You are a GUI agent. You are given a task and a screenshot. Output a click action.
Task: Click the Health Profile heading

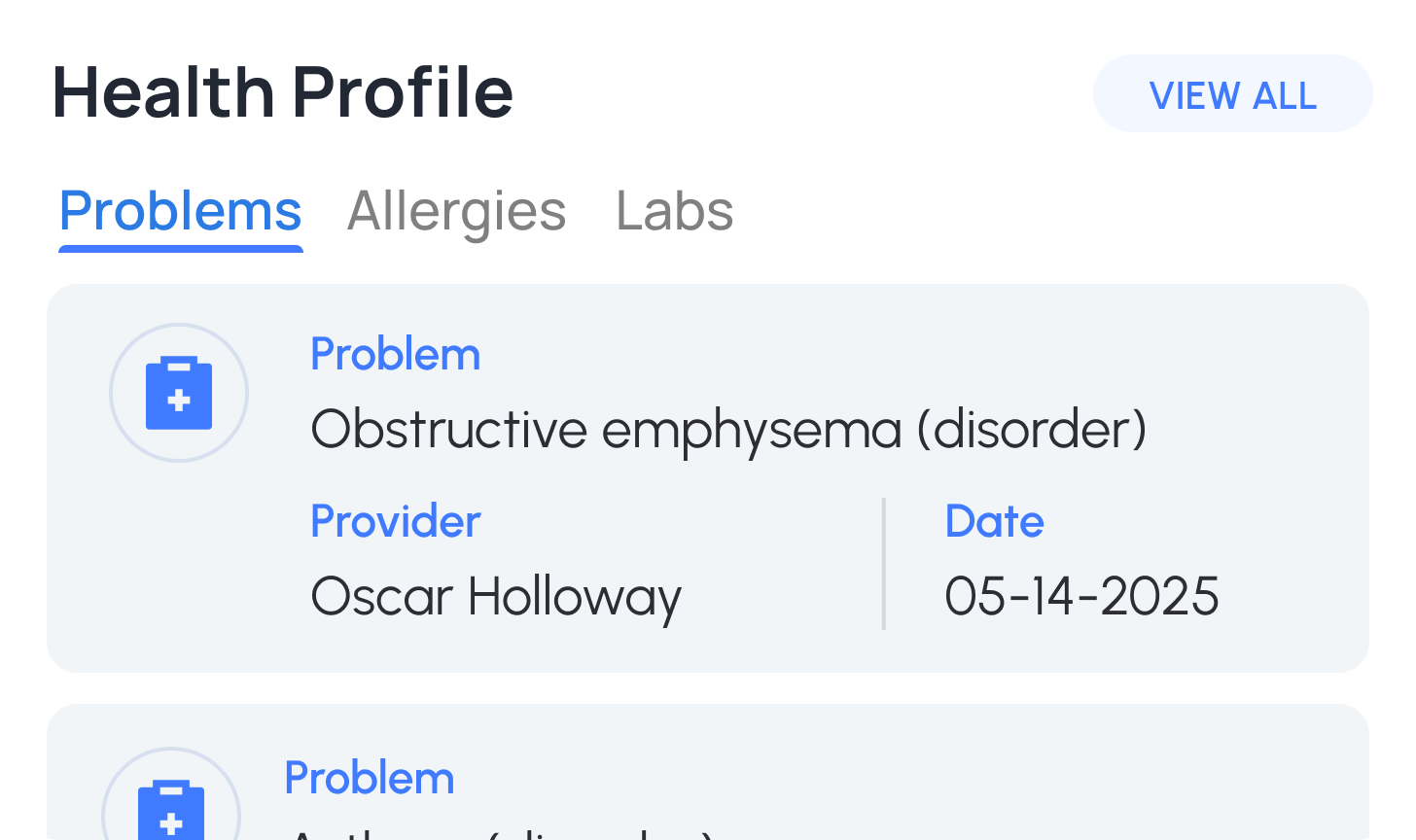[282, 93]
